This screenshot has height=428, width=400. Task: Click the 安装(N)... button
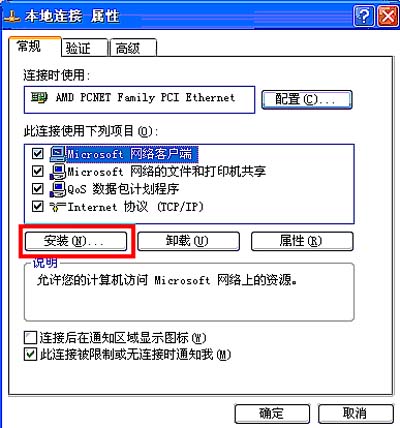click(76, 241)
